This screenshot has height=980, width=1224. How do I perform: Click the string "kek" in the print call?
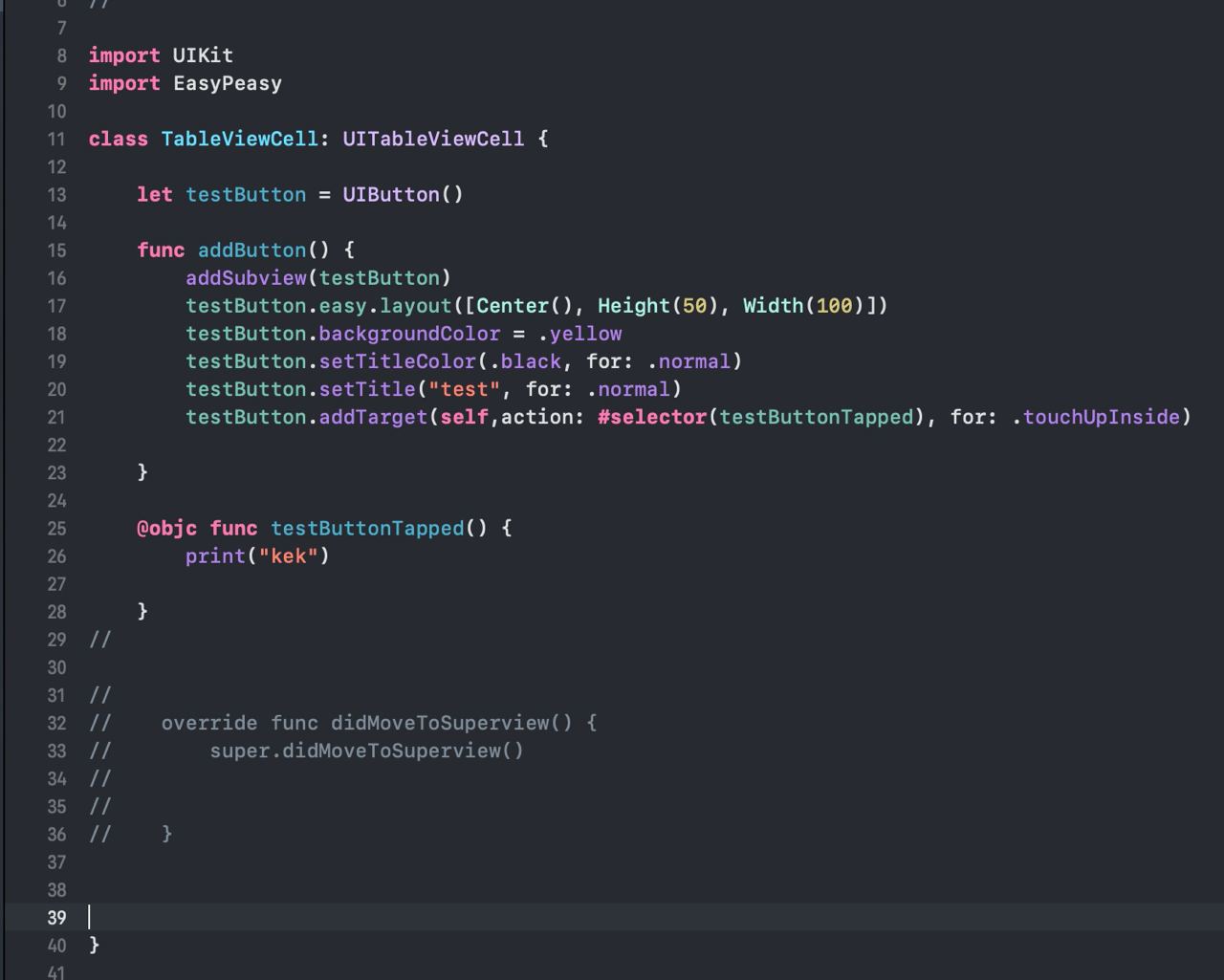[288, 555]
